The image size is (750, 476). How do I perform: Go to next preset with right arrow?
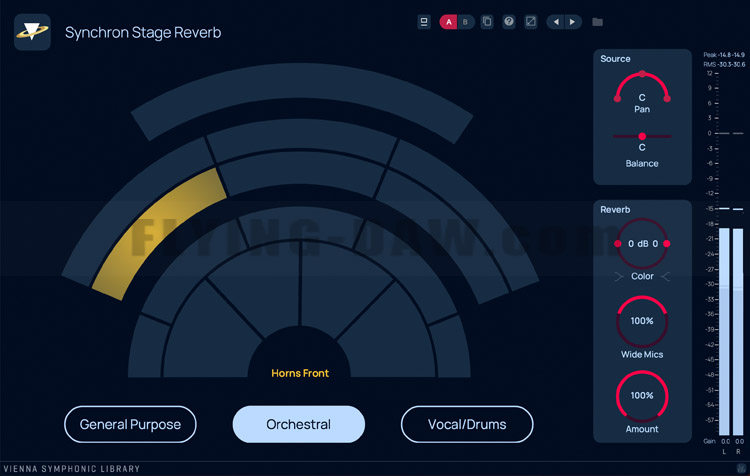572,21
